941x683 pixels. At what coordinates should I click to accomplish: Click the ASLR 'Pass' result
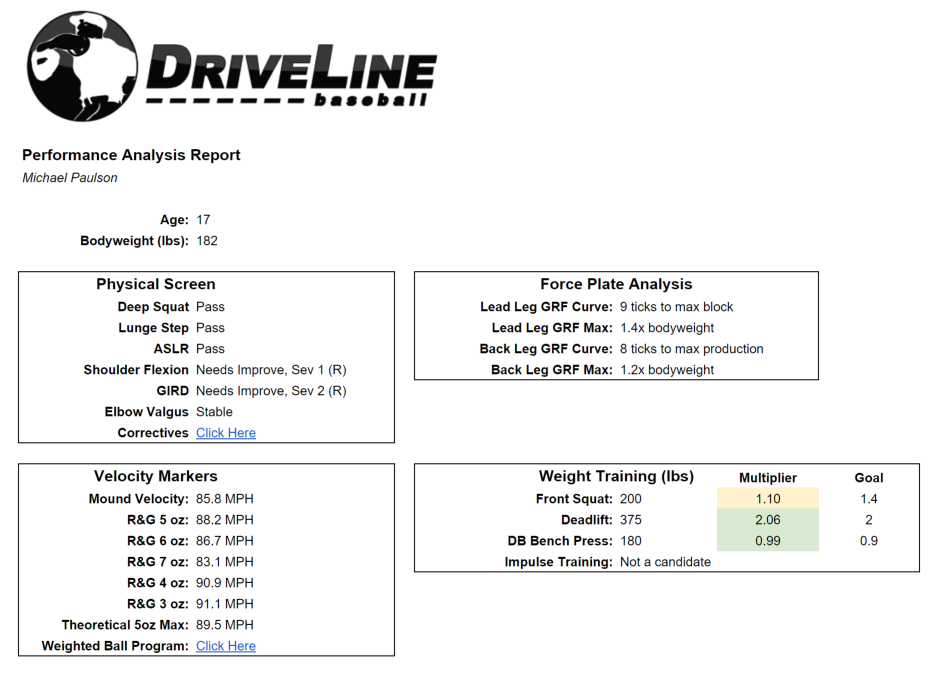(210, 349)
